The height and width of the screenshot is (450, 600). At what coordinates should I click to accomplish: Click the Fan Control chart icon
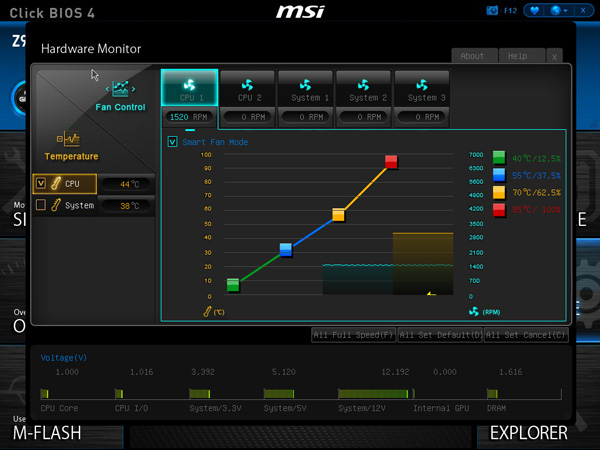pyautogui.click(x=121, y=88)
